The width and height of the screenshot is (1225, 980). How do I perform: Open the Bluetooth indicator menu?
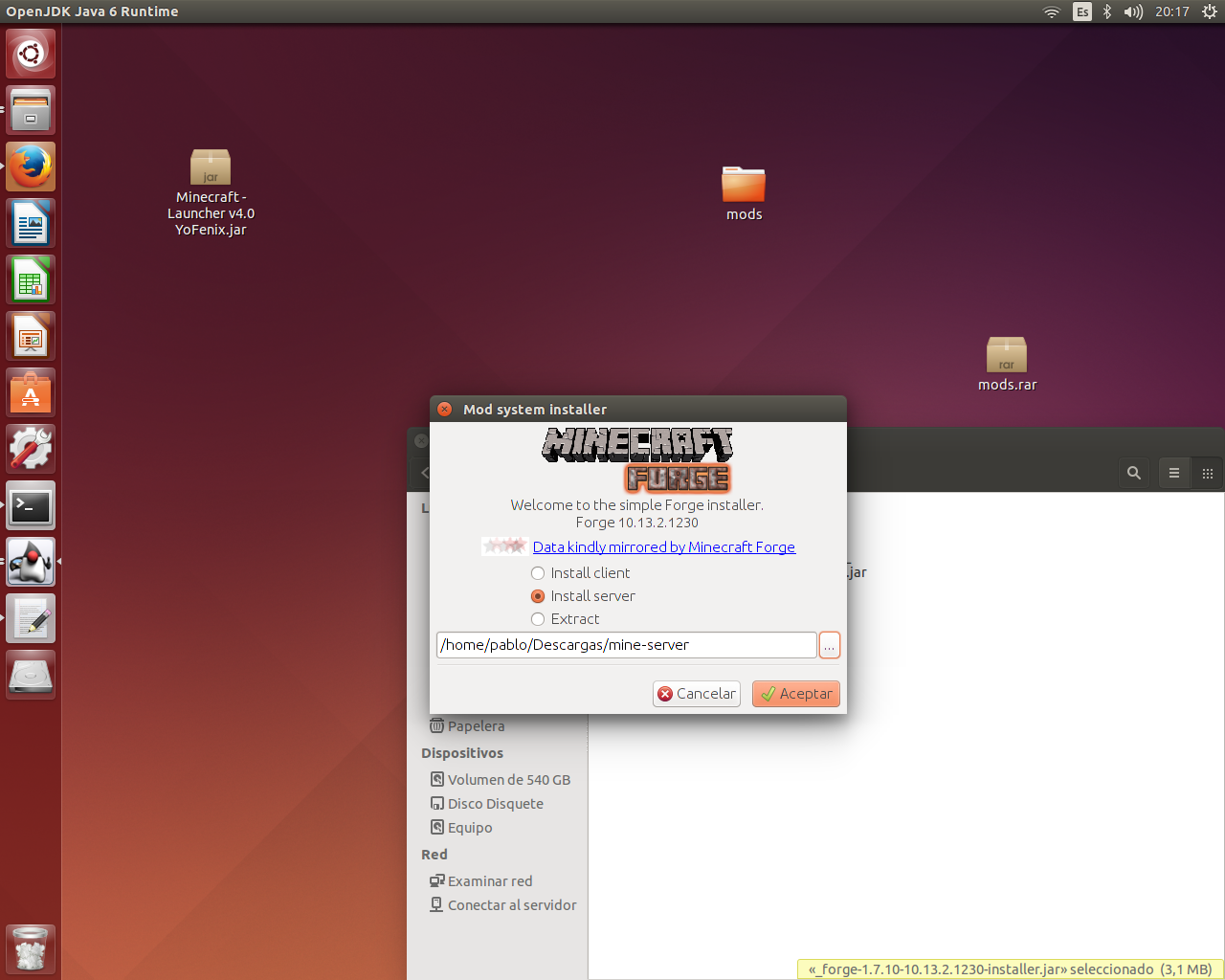click(x=1107, y=11)
